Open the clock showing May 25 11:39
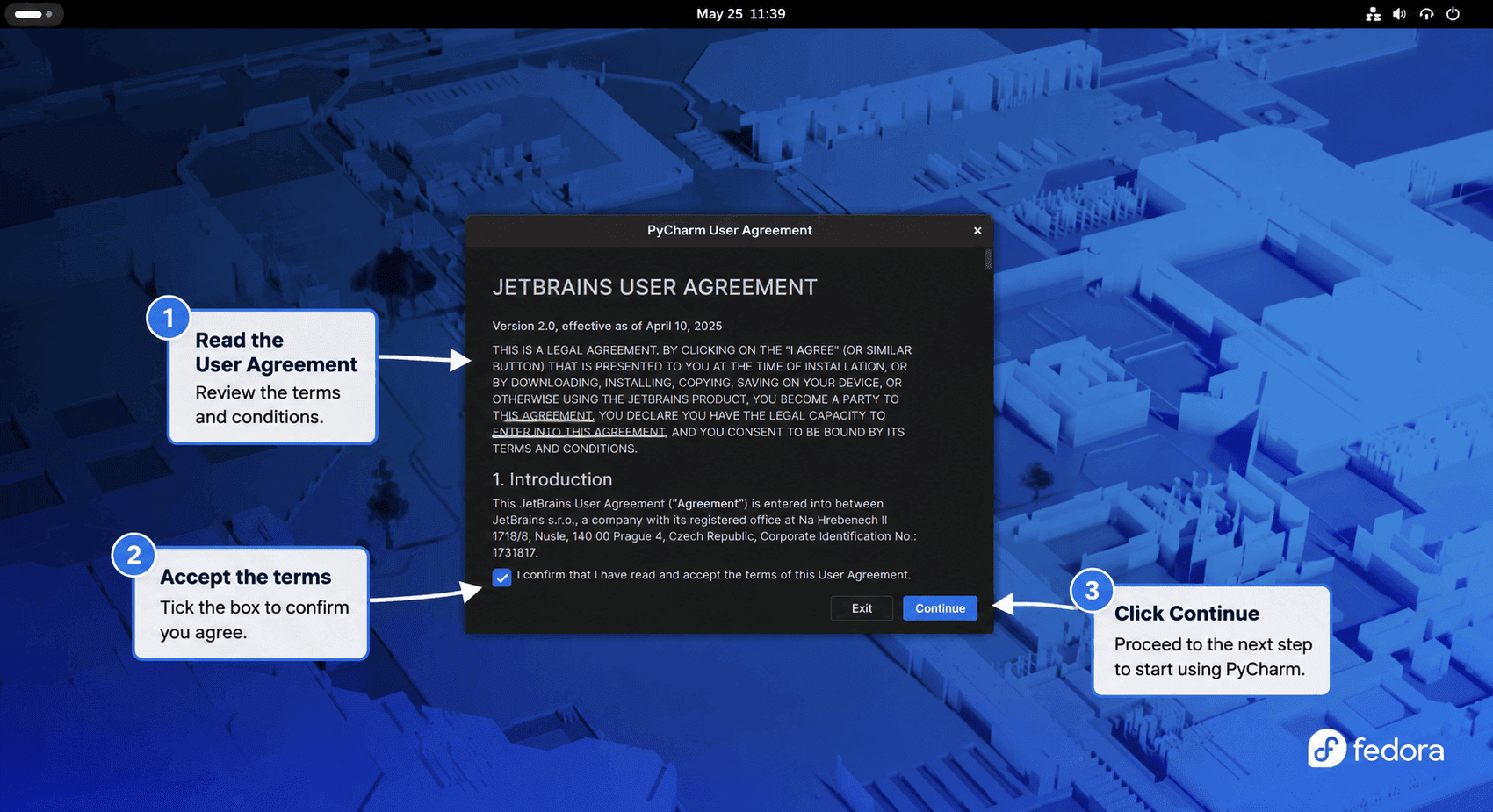 point(741,14)
